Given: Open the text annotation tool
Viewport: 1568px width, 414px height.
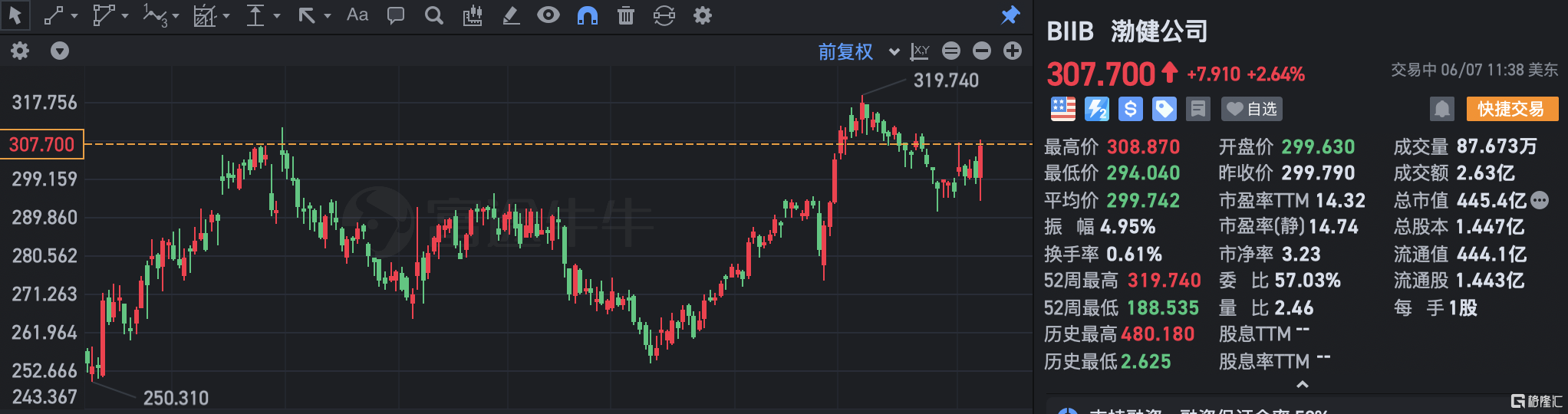Looking at the screenshot, I should point(357,15).
